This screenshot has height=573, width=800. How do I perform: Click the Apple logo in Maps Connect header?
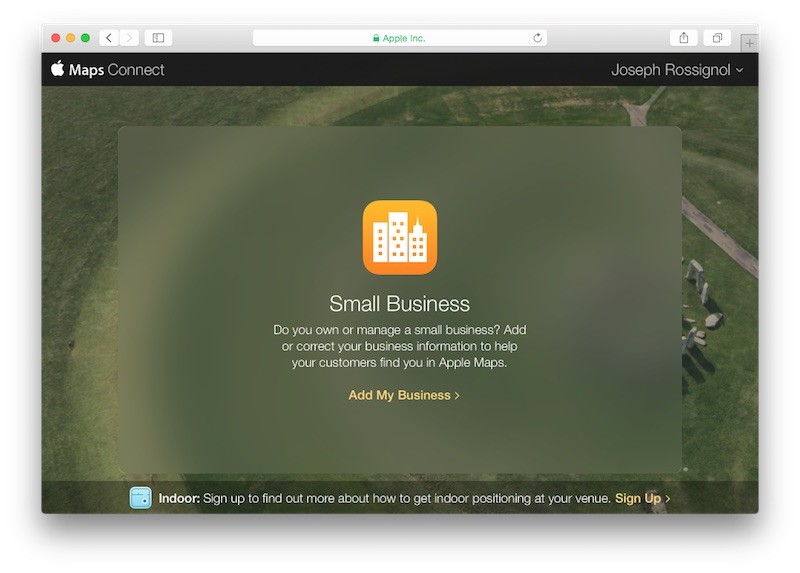[58, 68]
